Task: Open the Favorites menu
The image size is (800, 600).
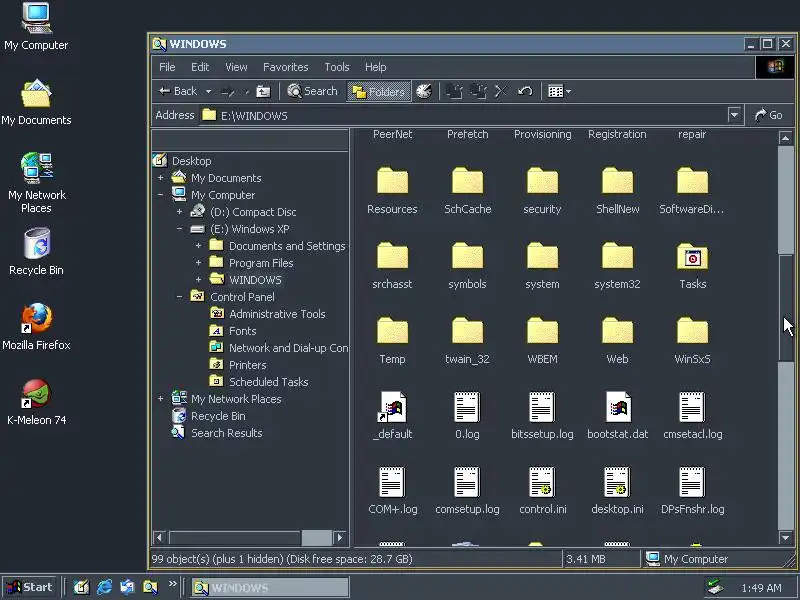Action: point(286,67)
